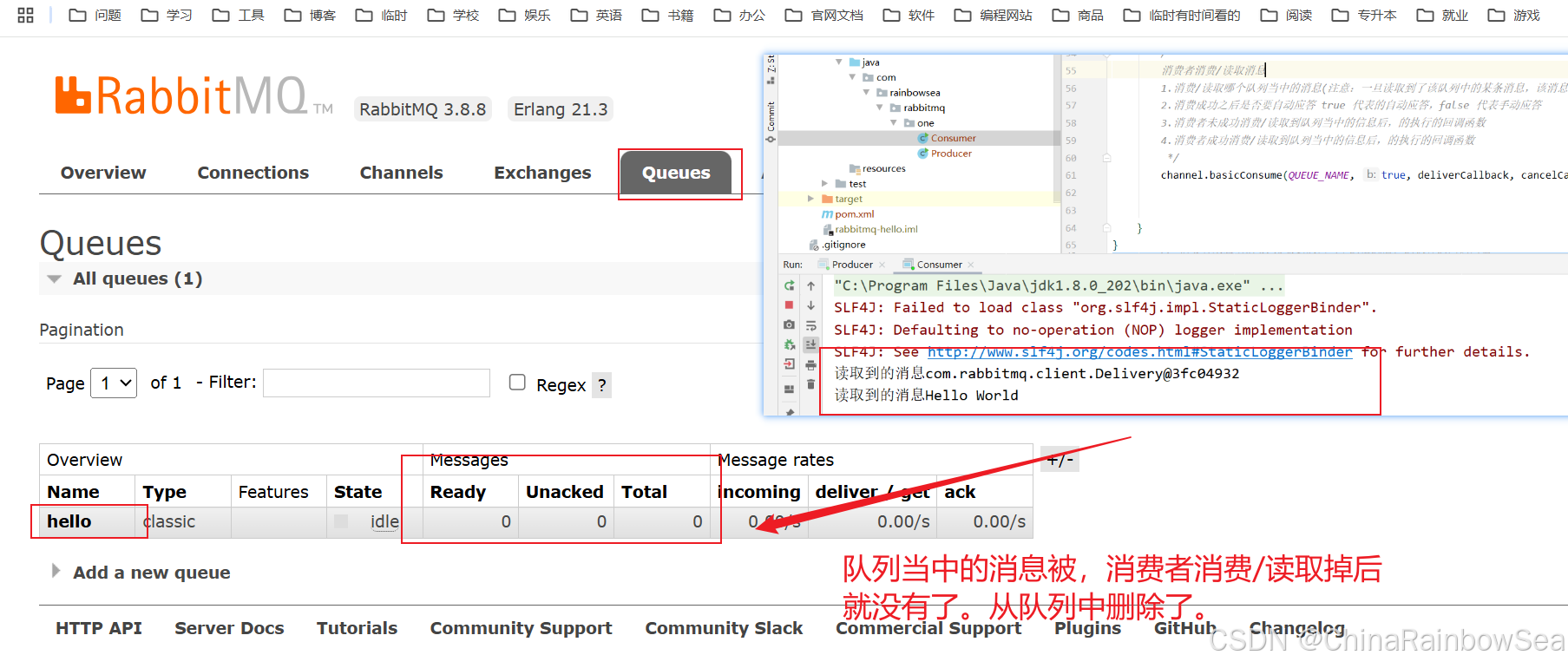
Task: Collapse the com package node
Action: point(852,77)
